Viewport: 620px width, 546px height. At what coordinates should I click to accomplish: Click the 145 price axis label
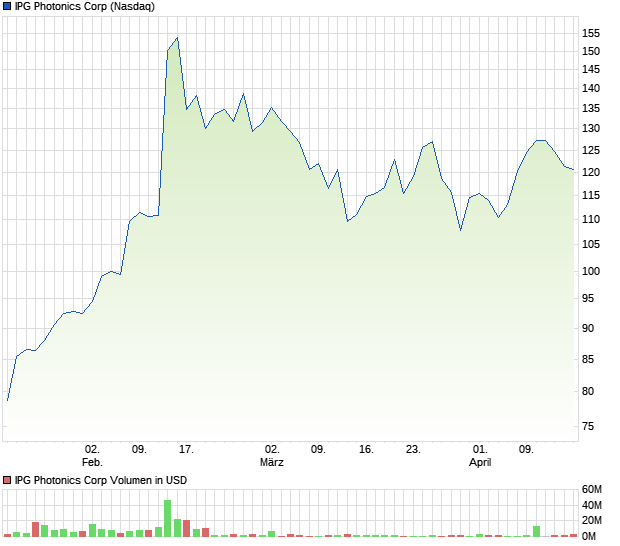click(591, 70)
